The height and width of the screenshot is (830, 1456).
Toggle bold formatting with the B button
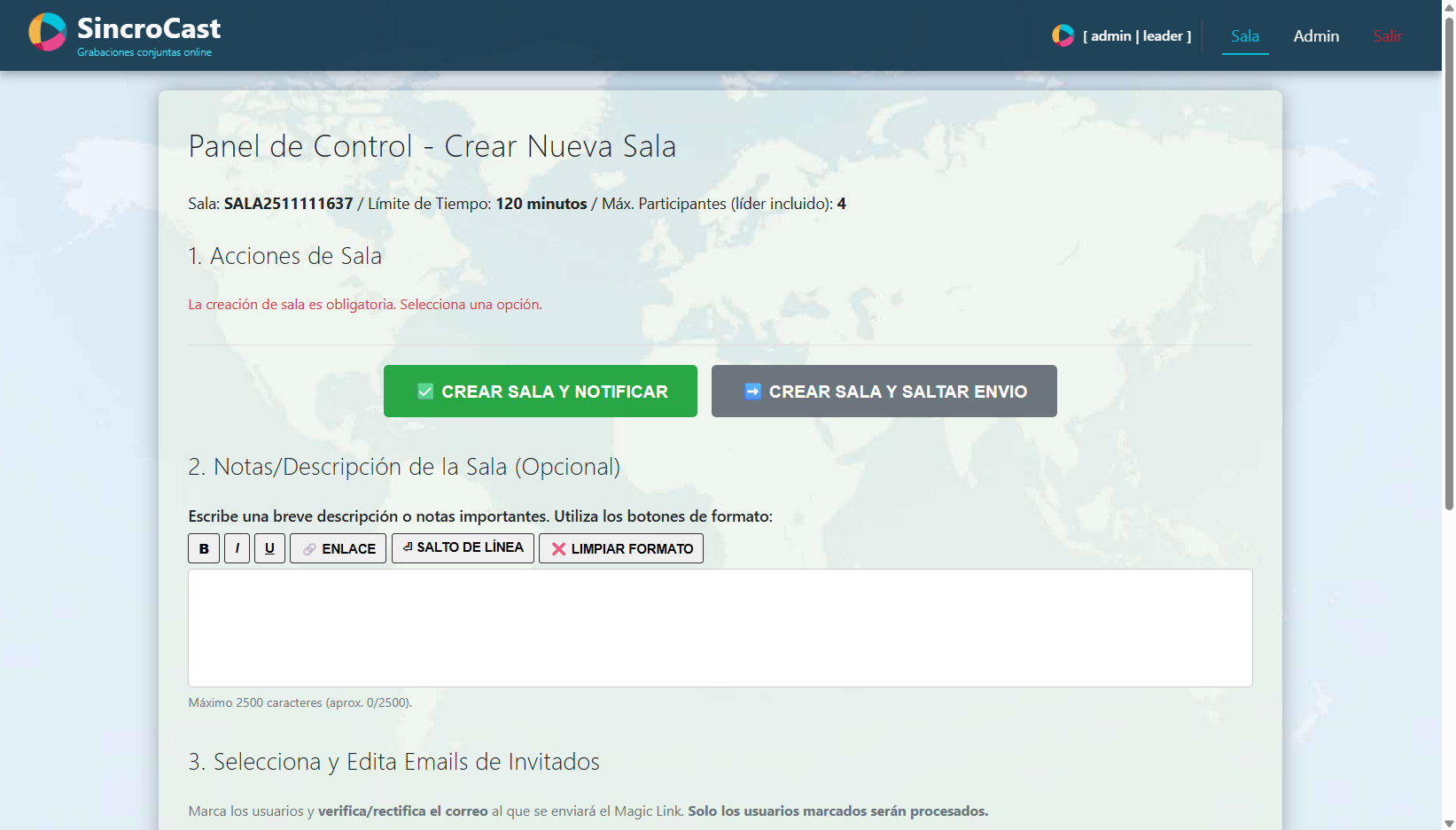point(203,548)
